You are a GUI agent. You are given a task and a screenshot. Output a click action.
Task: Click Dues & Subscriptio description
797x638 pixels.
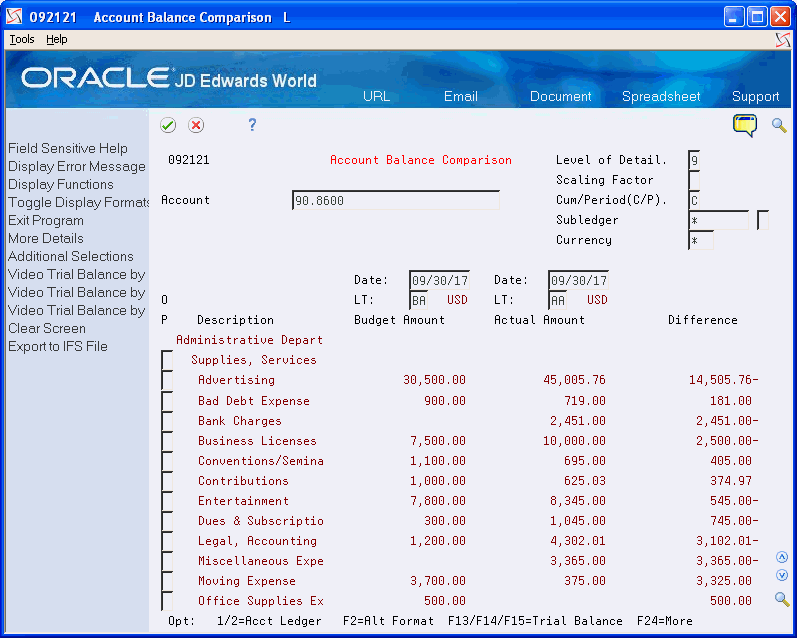tap(261, 521)
